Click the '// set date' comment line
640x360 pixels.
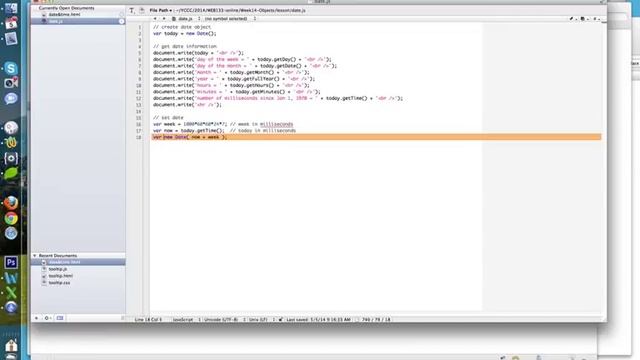pos(168,118)
